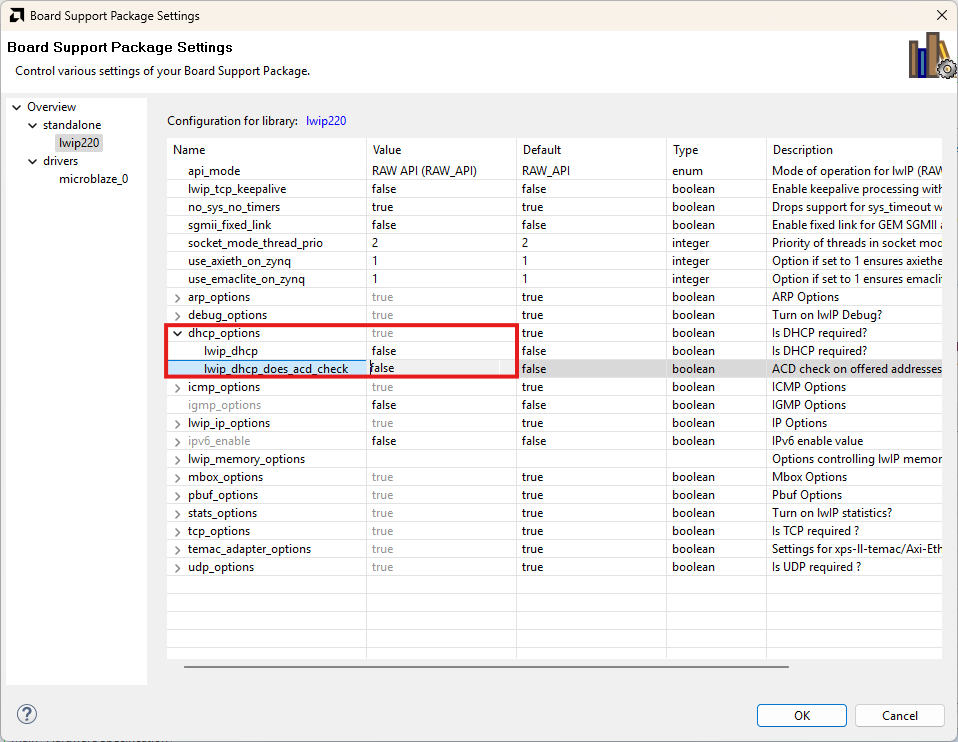Collapse the drivers tree node
The height and width of the screenshot is (742, 958).
pyautogui.click(x=32, y=161)
